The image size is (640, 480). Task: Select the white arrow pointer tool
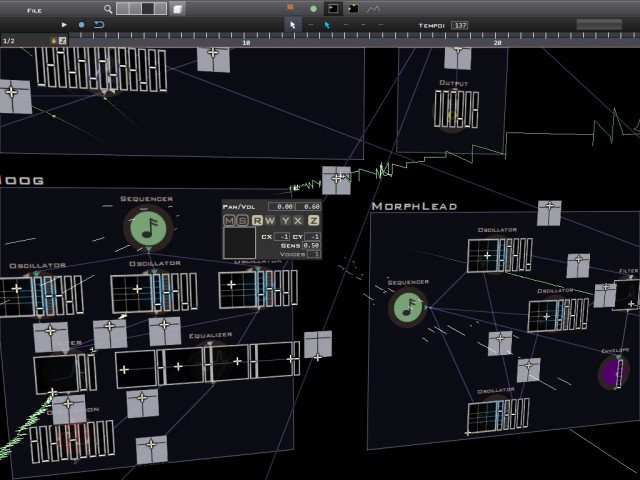click(x=292, y=24)
